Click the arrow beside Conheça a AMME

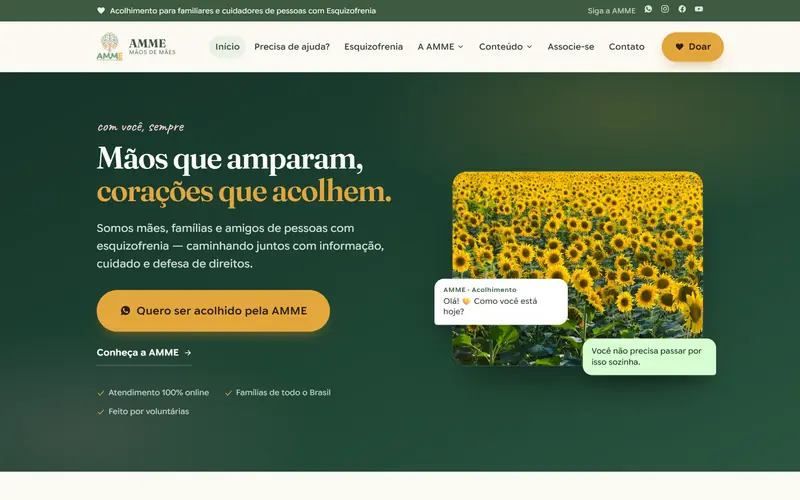click(188, 353)
